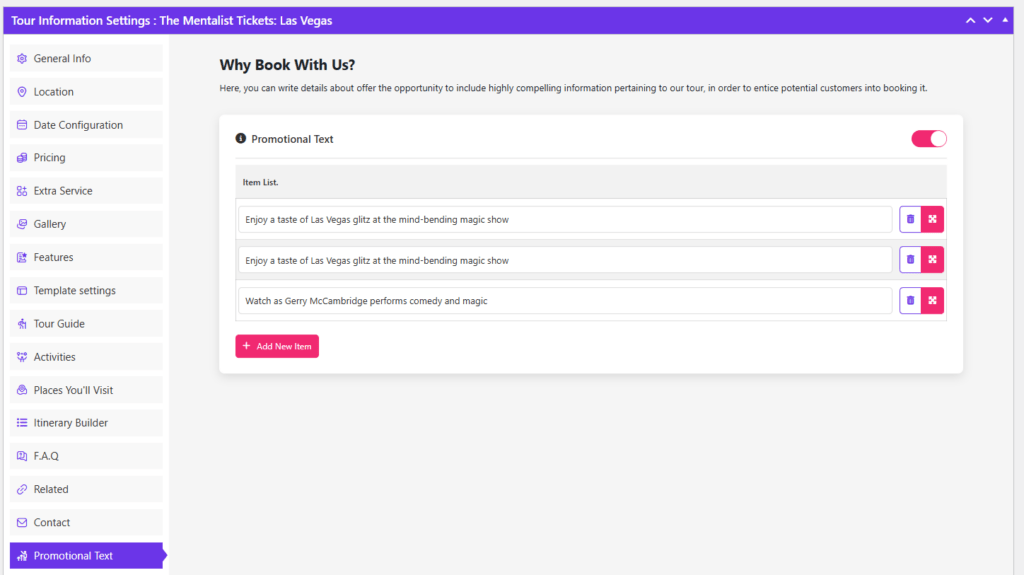Switch to the Location tab
The height and width of the screenshot is (575, 1024).
click(x=86, y=91)
